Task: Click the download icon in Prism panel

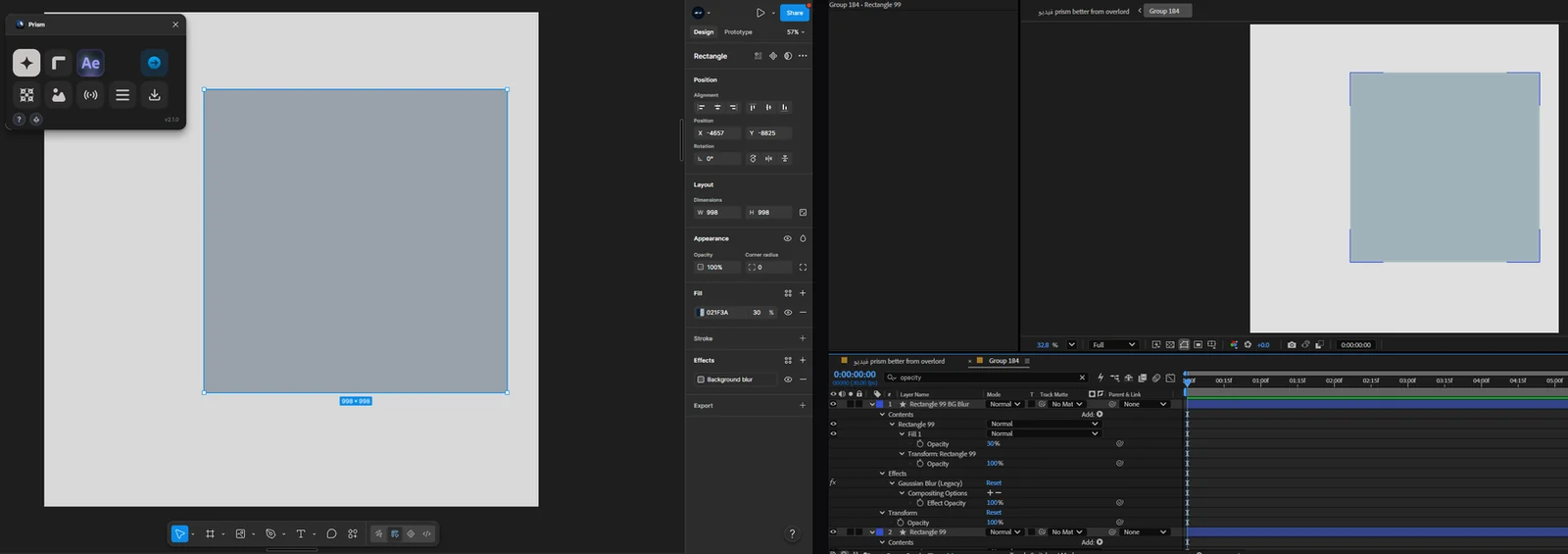Action: 154,95
